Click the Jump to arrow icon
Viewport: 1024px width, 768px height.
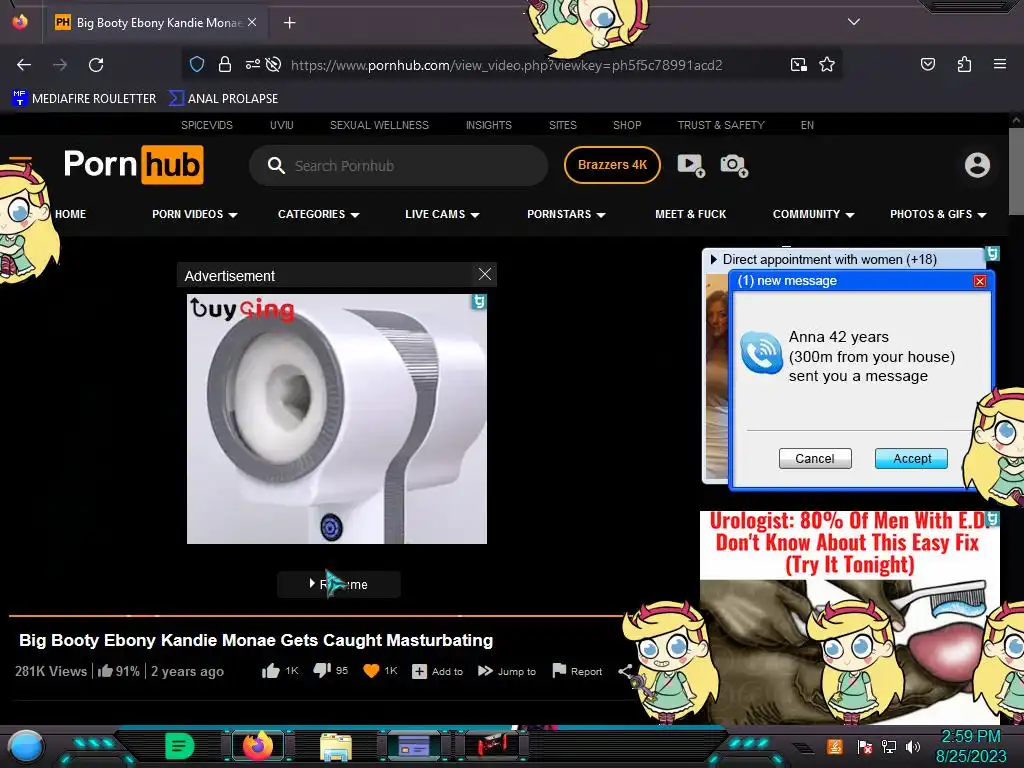click(485, 671)
